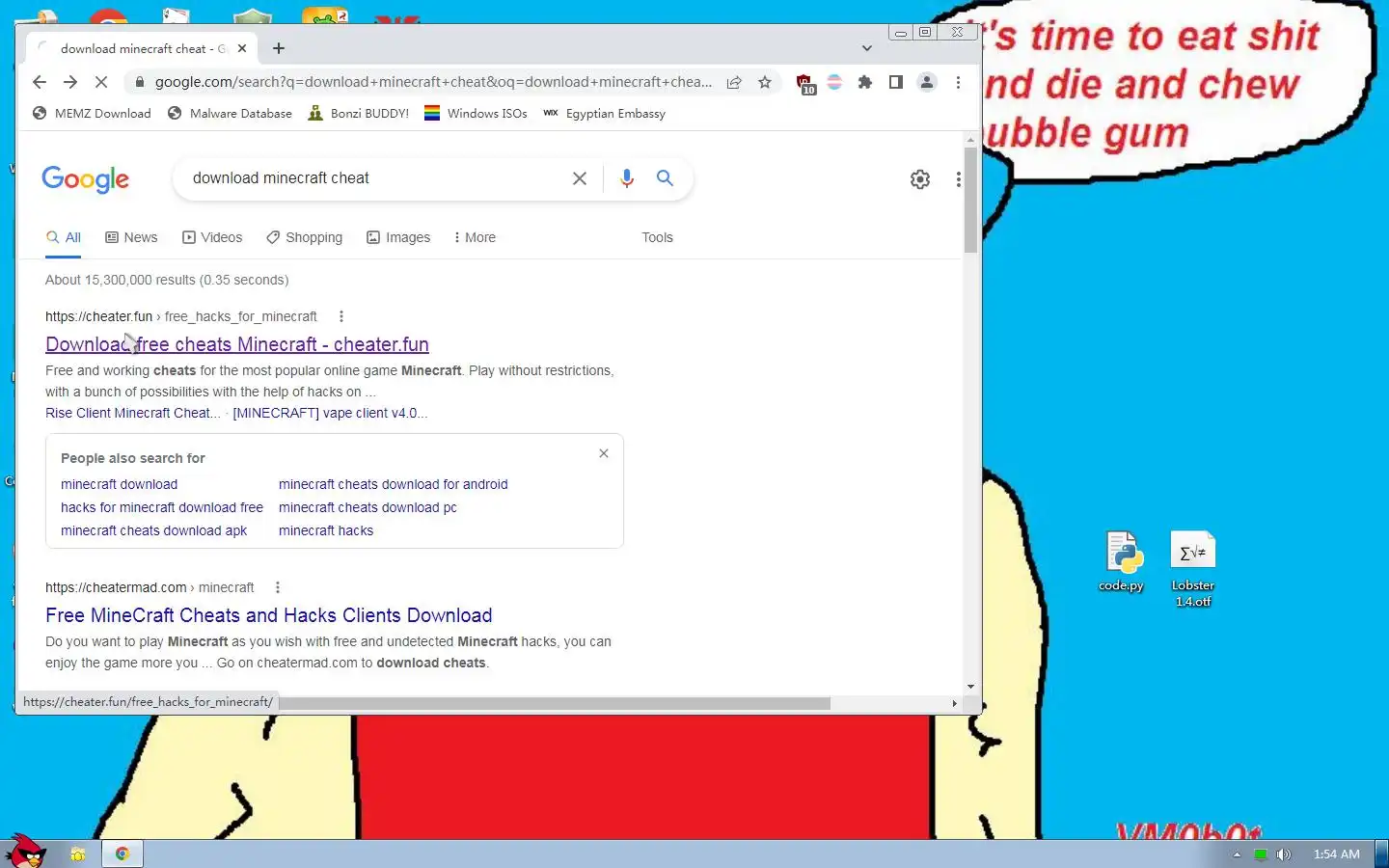Open Chrome's three-dot menu

958,82
